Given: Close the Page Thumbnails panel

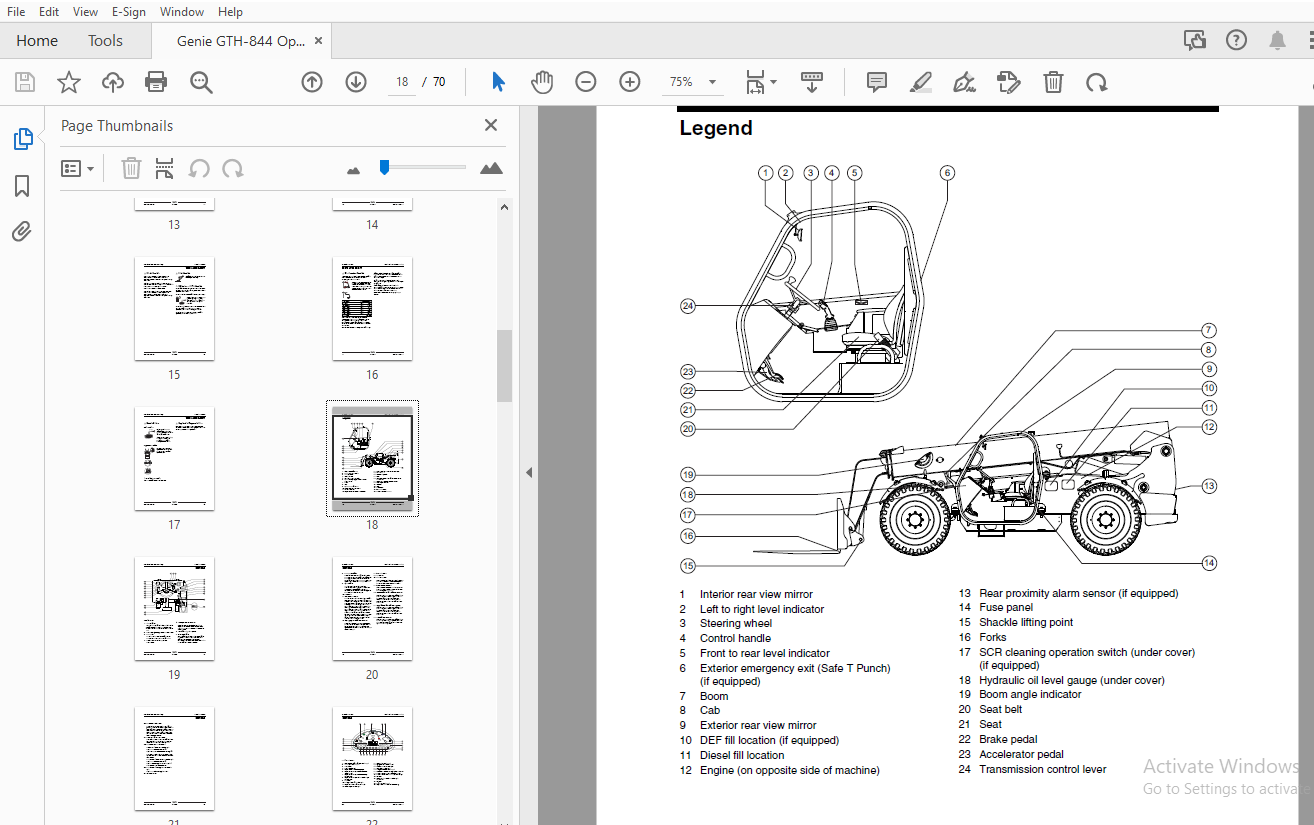Looking at the screenshot, I should tap(491, 125).
